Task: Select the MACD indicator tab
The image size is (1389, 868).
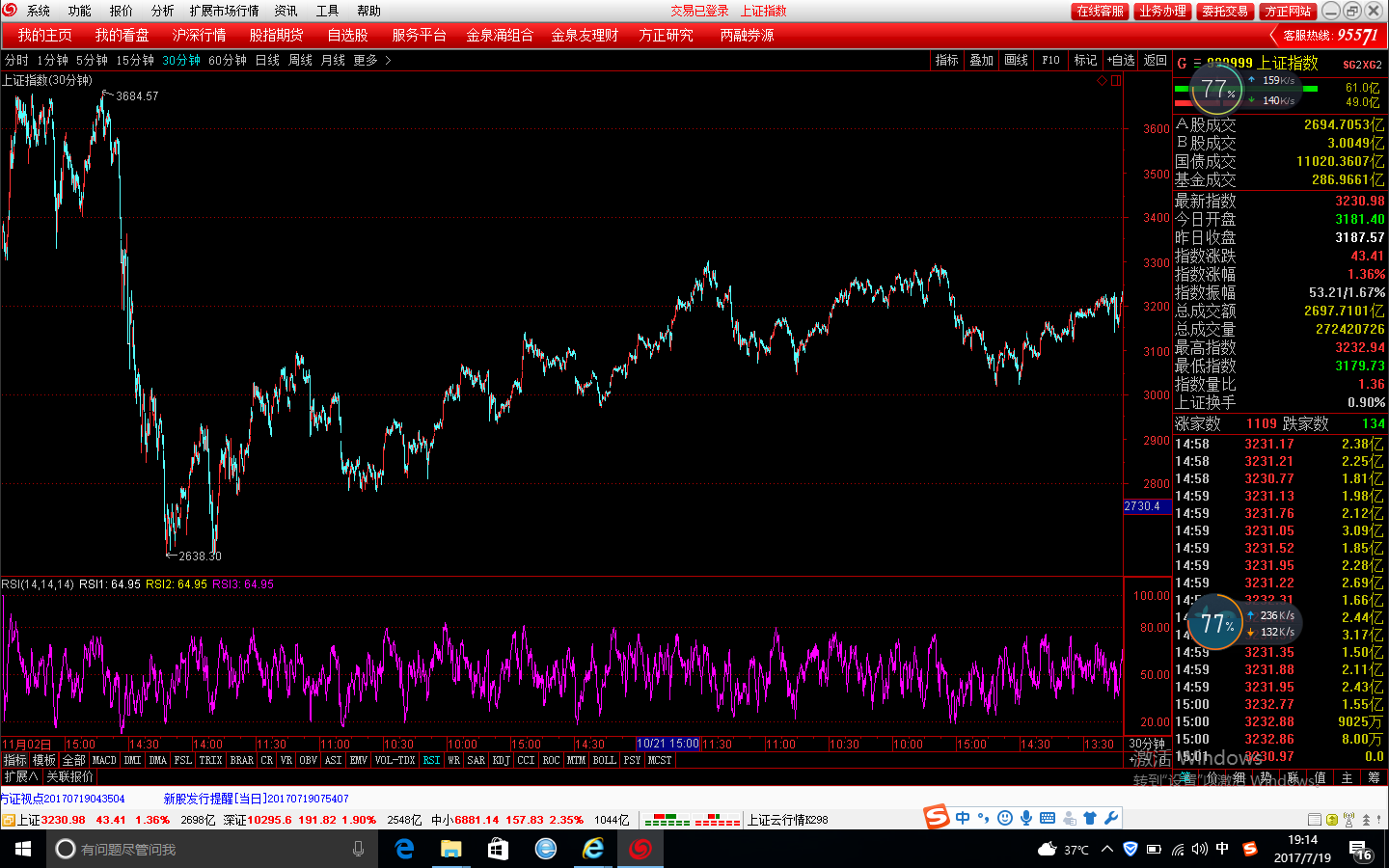Action: pos(104,760)
